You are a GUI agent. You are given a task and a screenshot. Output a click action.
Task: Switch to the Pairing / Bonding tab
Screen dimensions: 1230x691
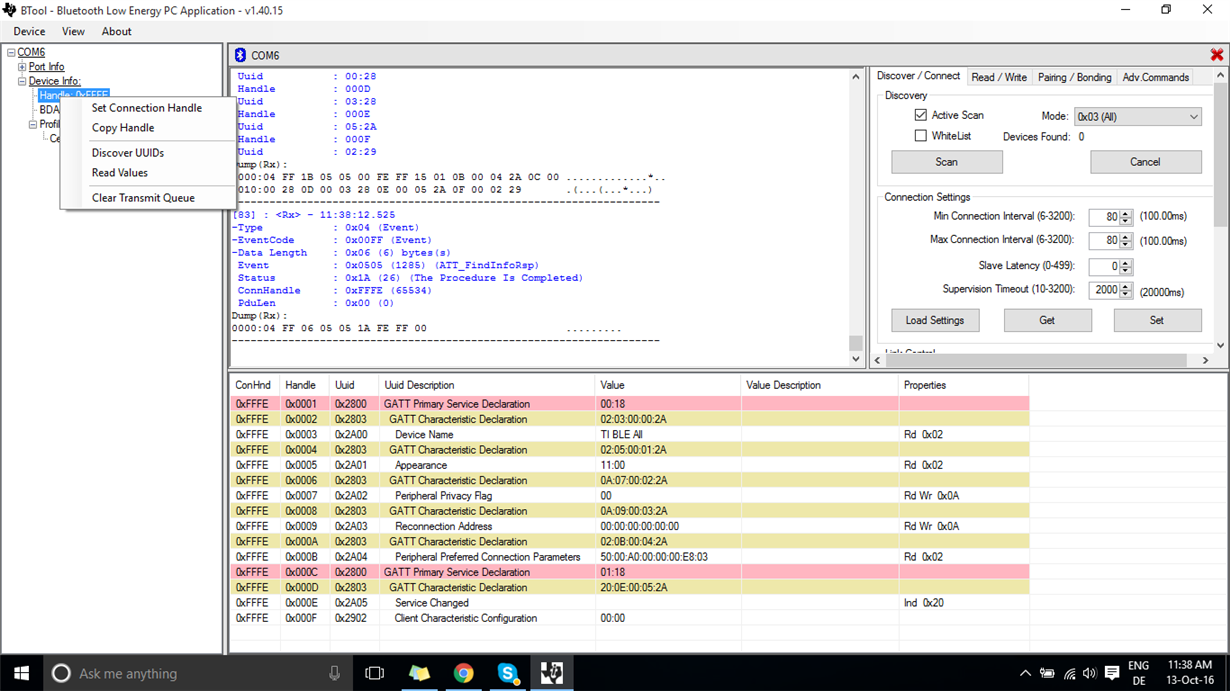(1074, 77)
